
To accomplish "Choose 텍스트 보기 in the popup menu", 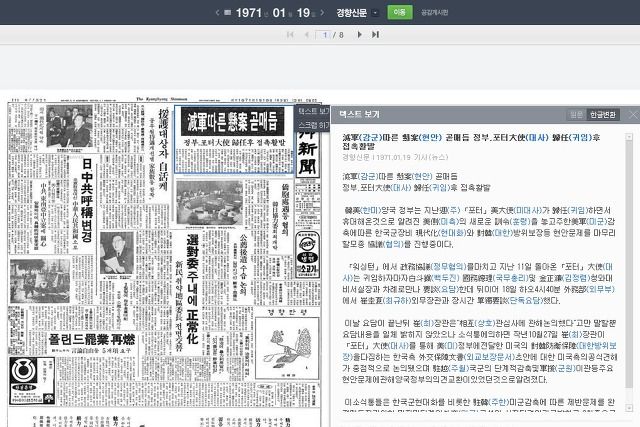I will [313, 111].
